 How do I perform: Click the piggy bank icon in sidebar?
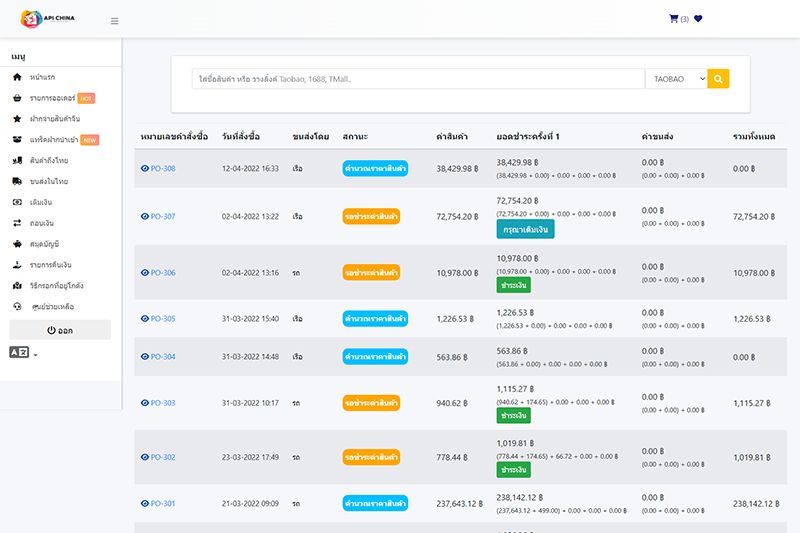click(x=17, y=244)
